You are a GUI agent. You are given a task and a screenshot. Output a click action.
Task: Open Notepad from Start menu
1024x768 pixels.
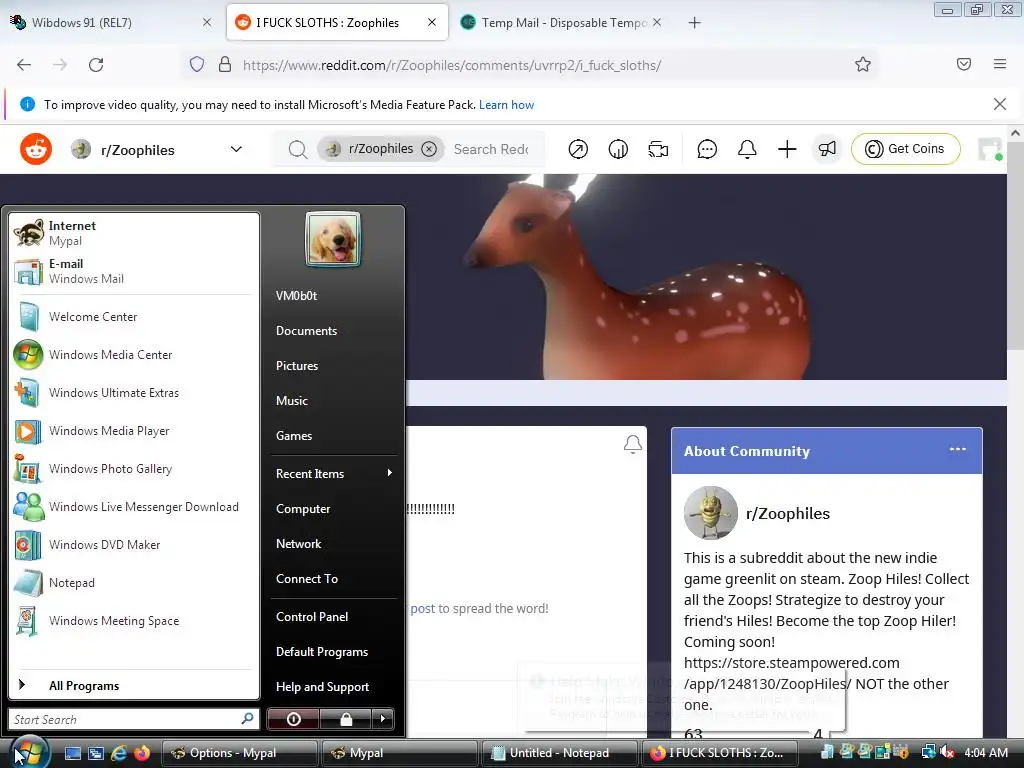tap(134, 583)
